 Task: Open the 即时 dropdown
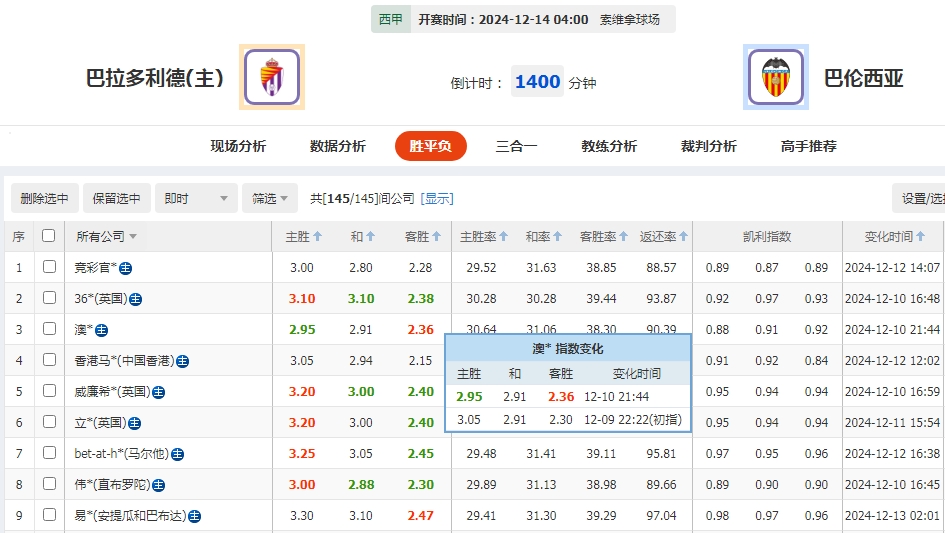pos(196,198)
